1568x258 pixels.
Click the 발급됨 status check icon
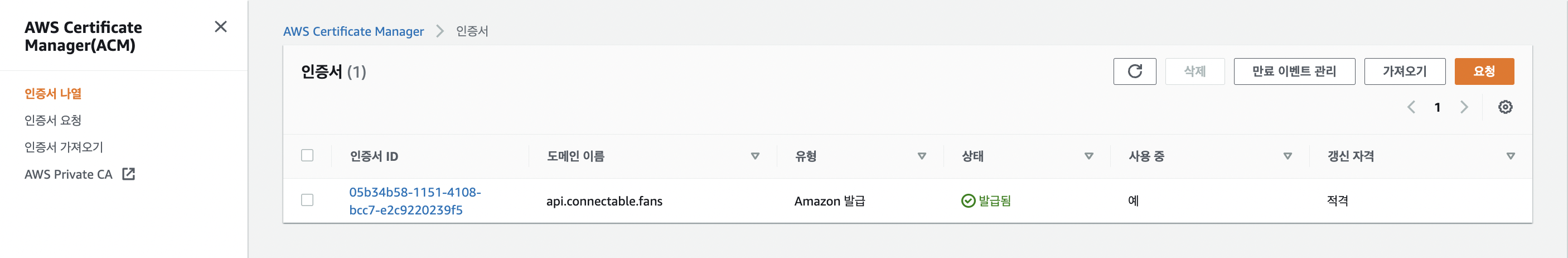pyautogui.click(x=968, y=200)
